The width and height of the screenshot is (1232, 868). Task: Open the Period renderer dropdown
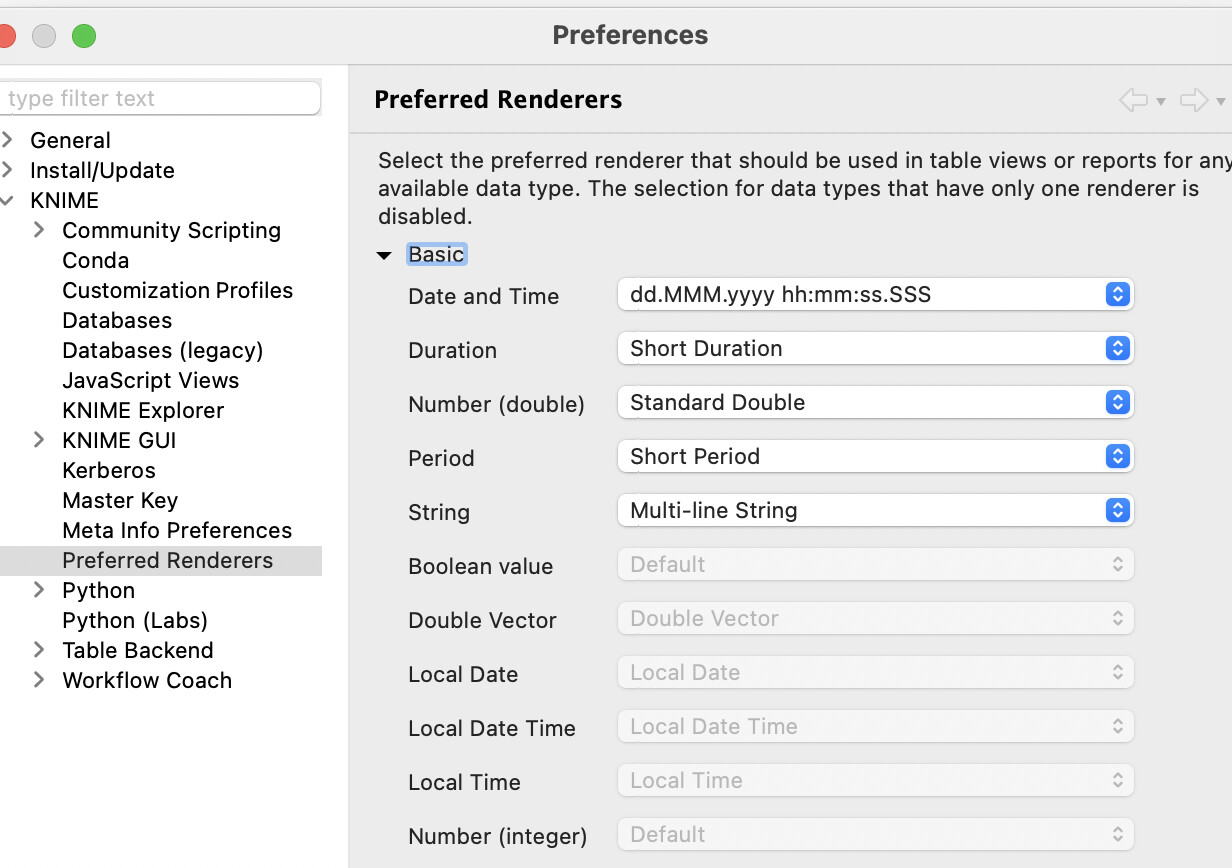[875, 456]
